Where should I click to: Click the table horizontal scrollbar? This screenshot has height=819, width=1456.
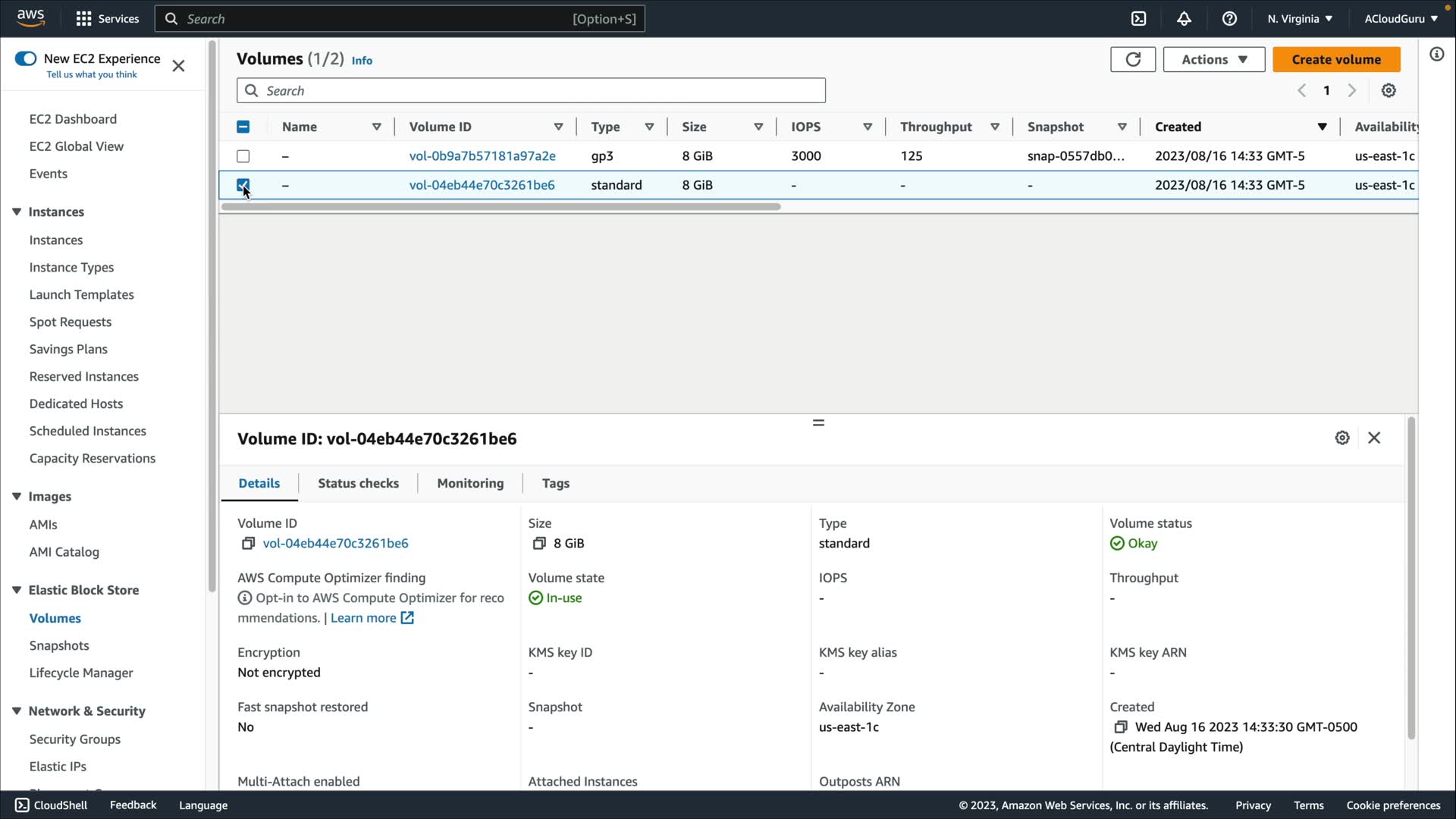(500, 206)
